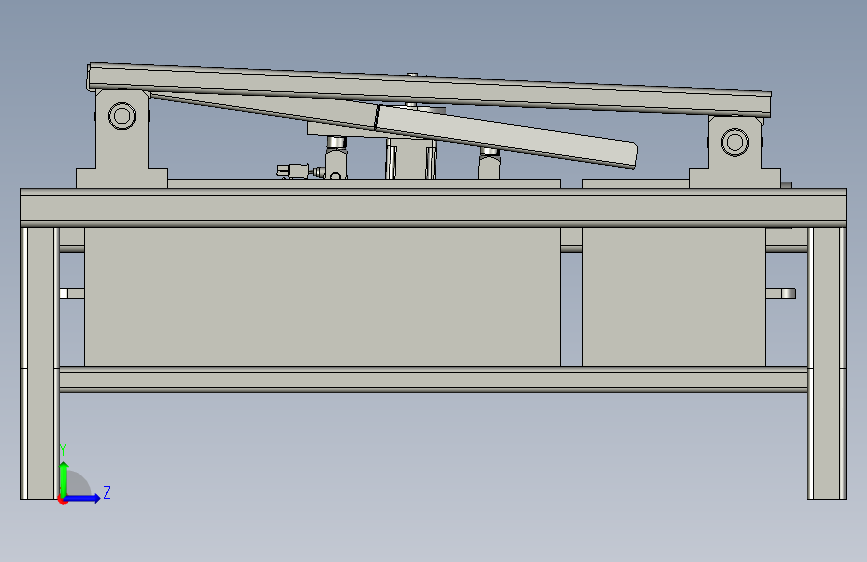The image size is (867, 562).
Task: Click the green Y axis arrow of the triad
Action: point(64,479)
